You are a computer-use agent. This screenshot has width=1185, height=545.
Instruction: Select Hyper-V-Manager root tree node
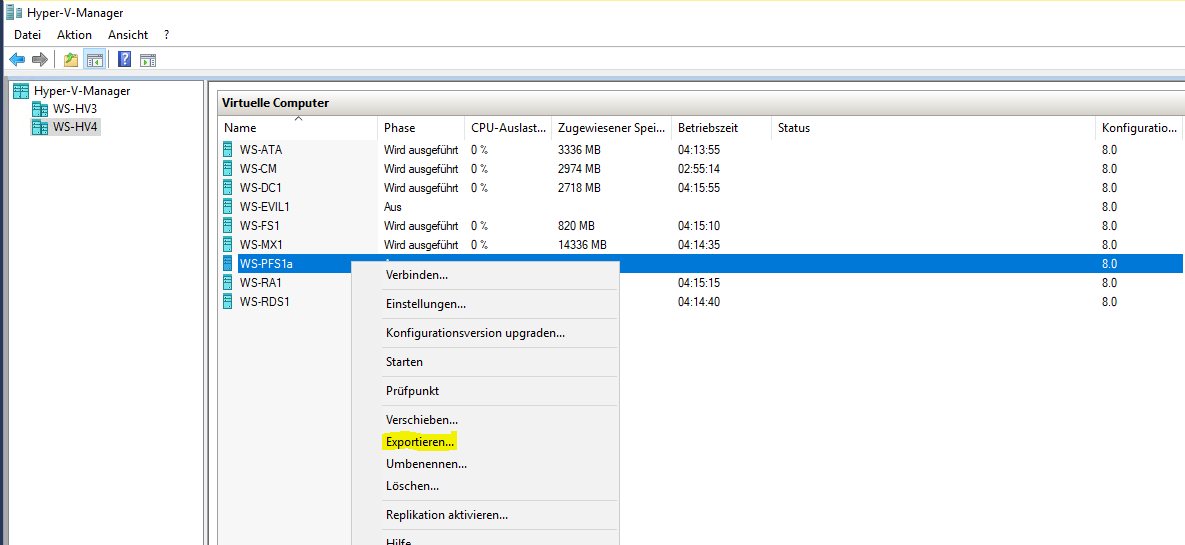(x=82, y=91)
